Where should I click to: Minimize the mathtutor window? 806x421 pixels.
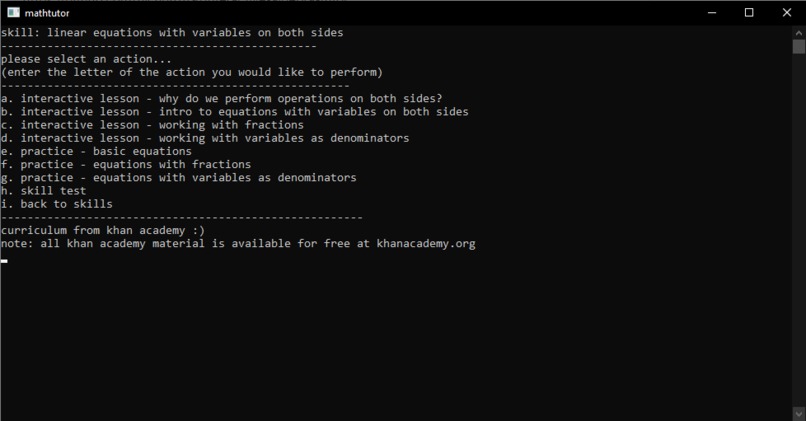(x=712, y=12)
